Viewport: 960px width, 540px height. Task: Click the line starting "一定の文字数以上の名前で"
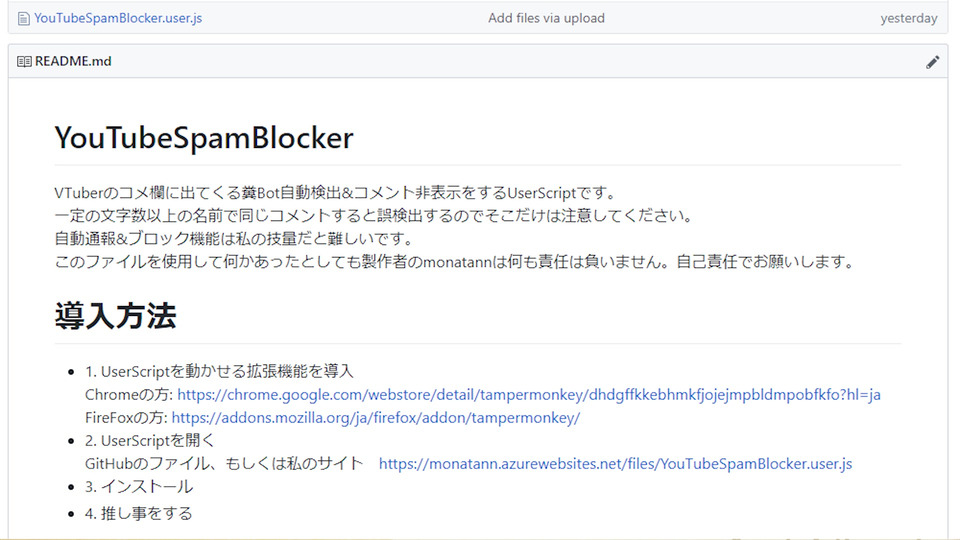click(373, 216)
